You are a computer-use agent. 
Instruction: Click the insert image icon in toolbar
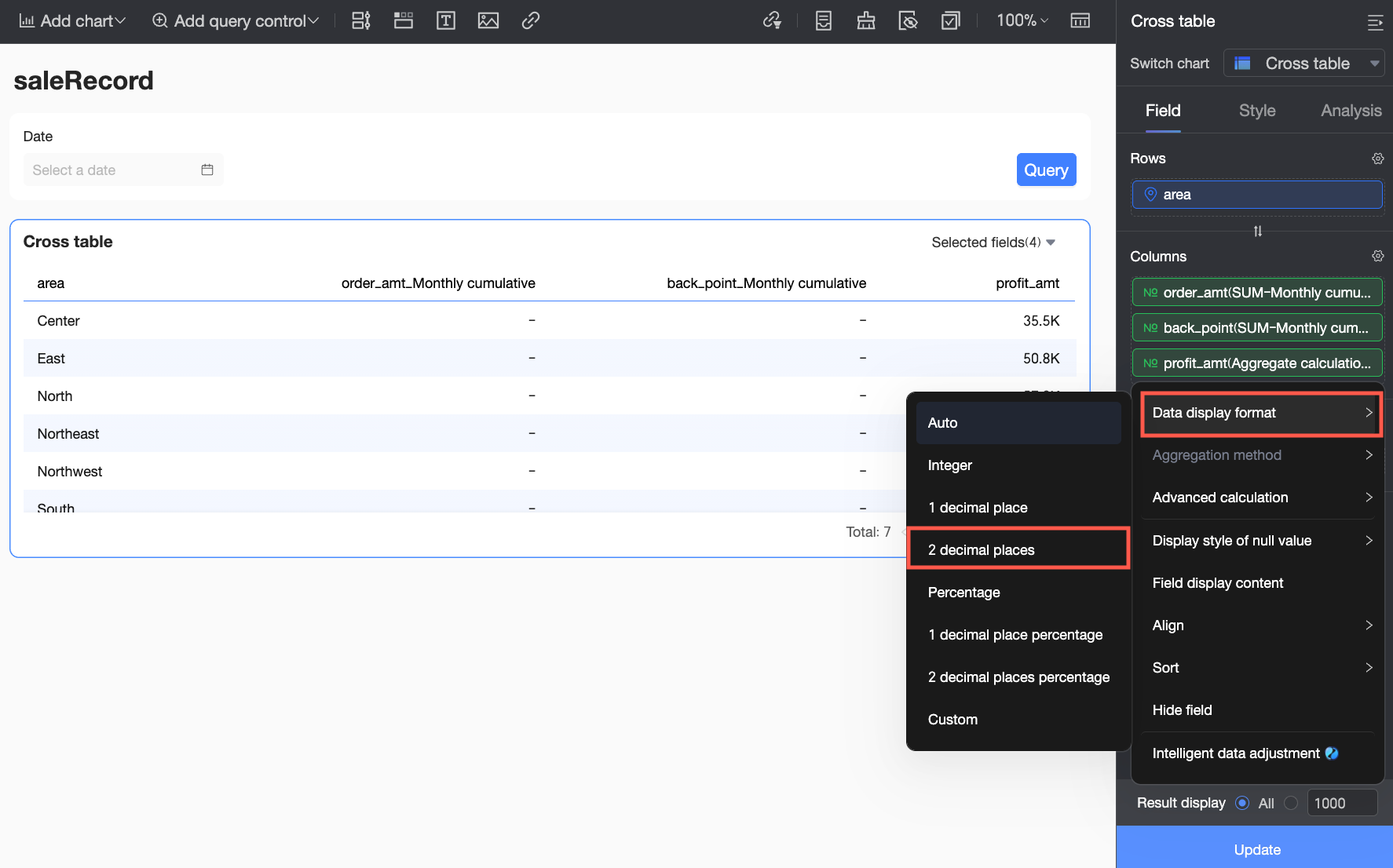click(x=488, y=21)
